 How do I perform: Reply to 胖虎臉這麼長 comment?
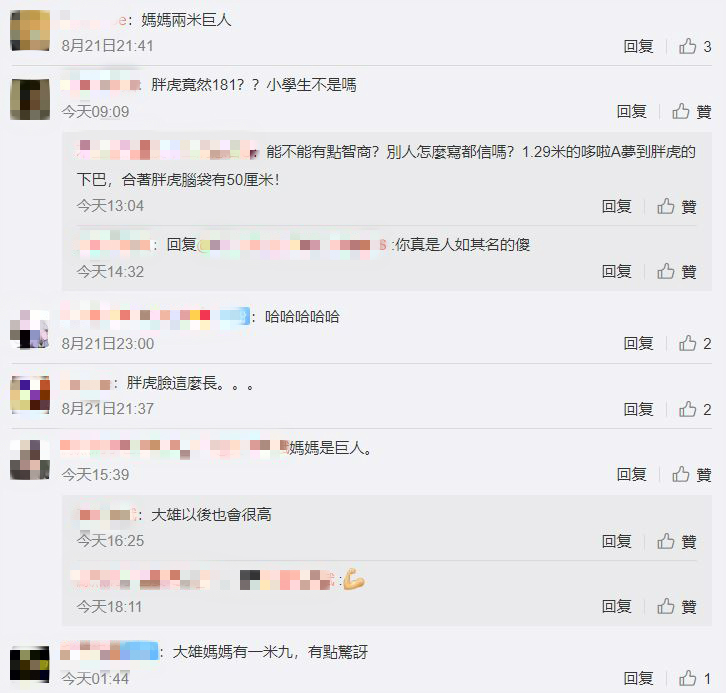[638, 409]
